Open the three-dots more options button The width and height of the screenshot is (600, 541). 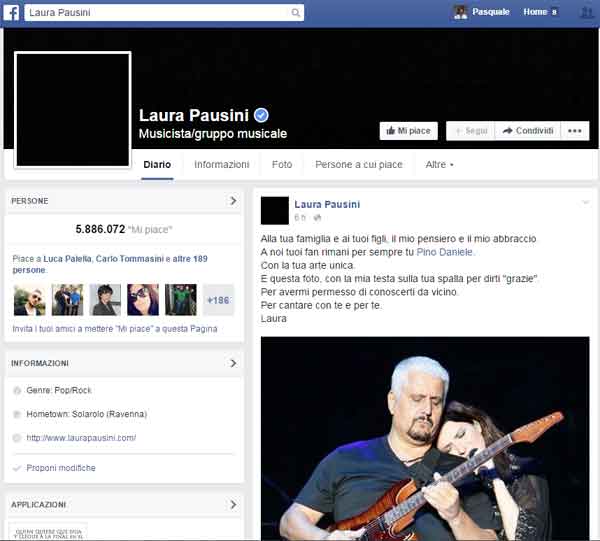[x=575, y=131]
